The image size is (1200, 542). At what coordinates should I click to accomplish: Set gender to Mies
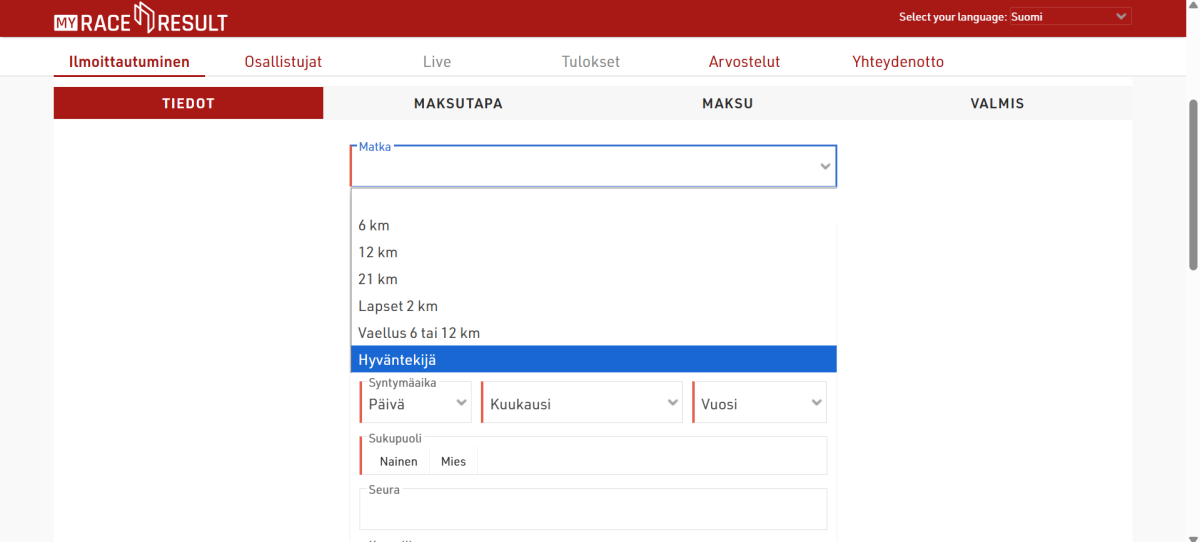[453, 461]
